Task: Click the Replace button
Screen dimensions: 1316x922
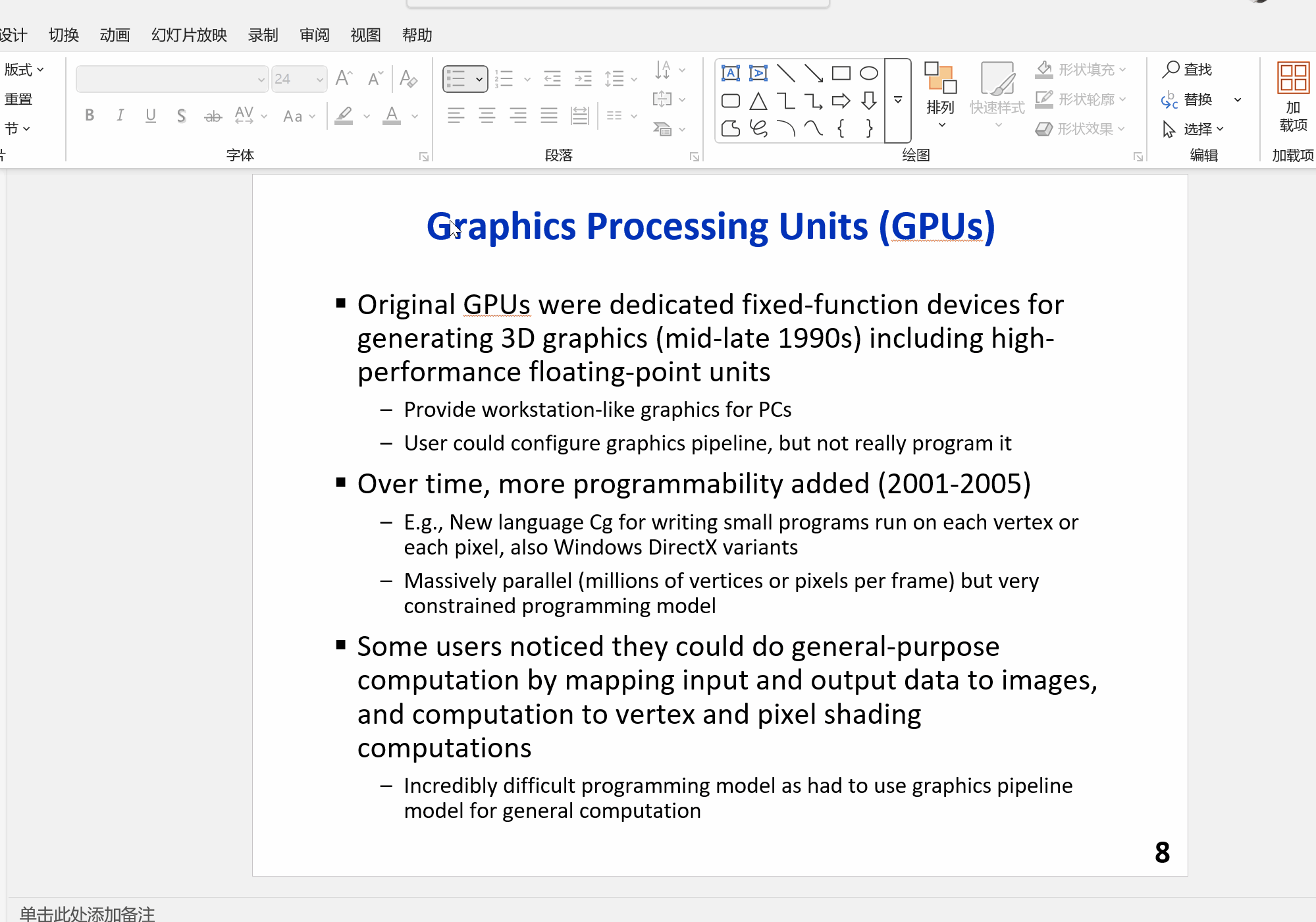Action: coord(1188,99)
